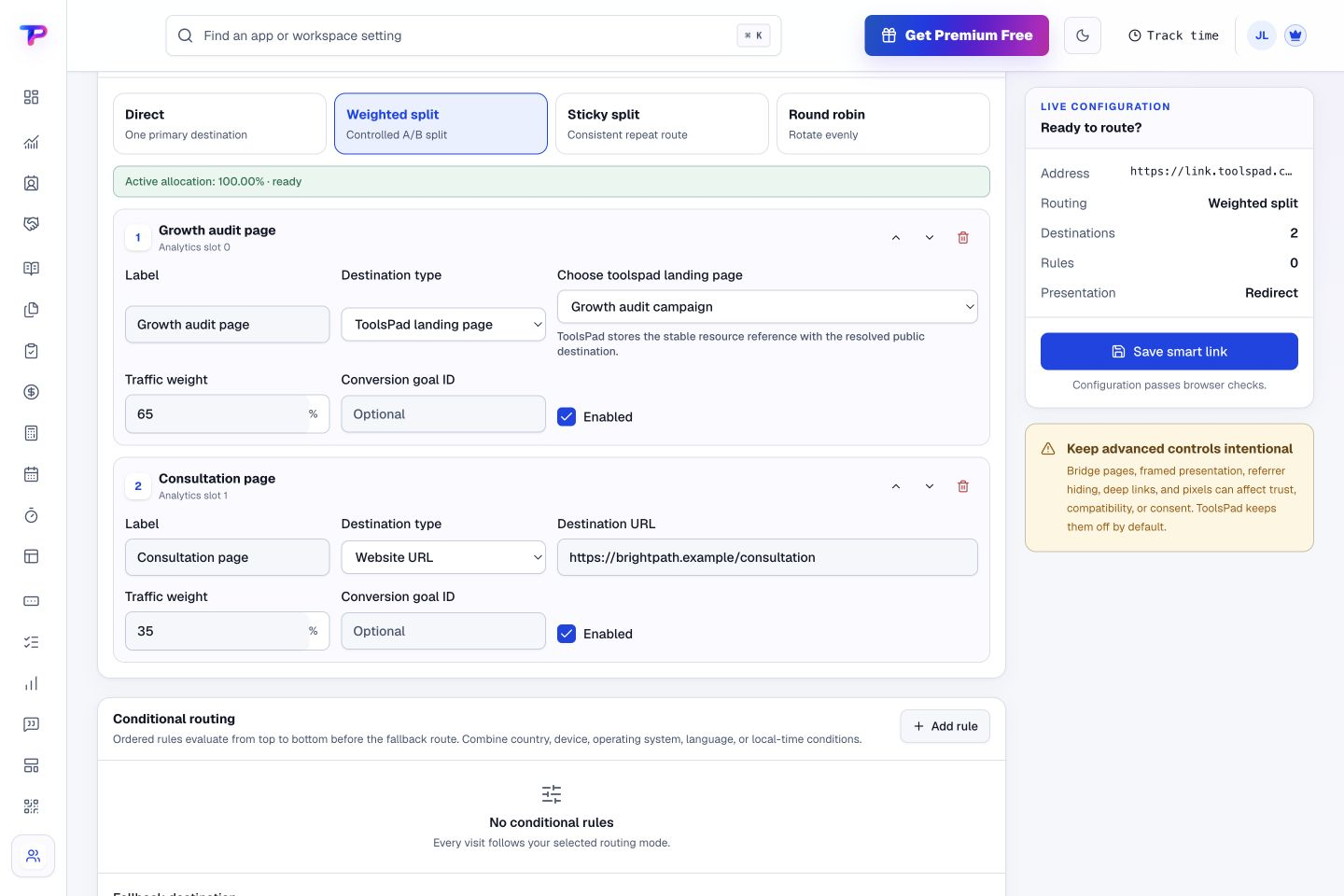1344x896 pixels.
Task: Edit the Growth audit page label field
Action: pyautogui.click(x=227, y=324)
